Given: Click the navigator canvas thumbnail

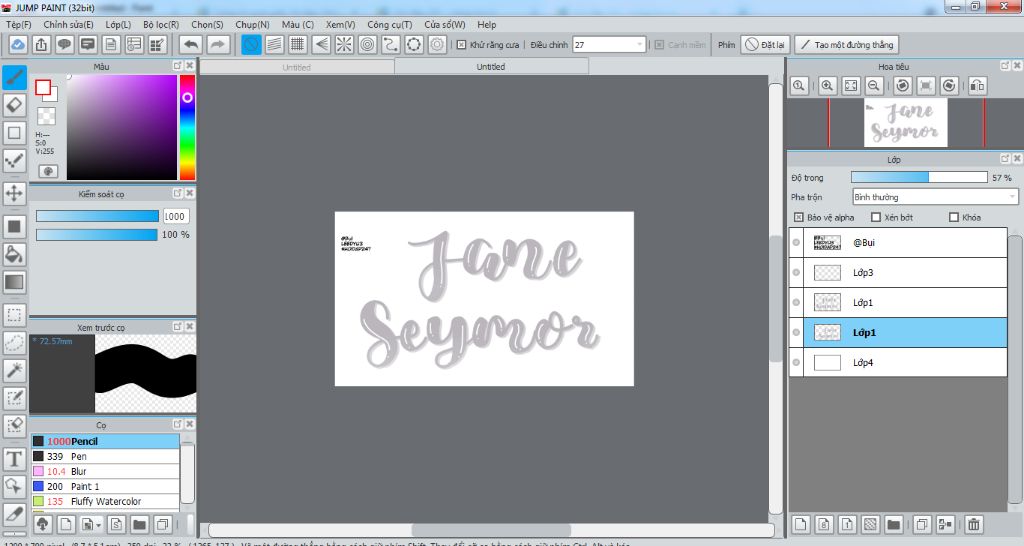Looking at the screenshot, I should 906,123.
